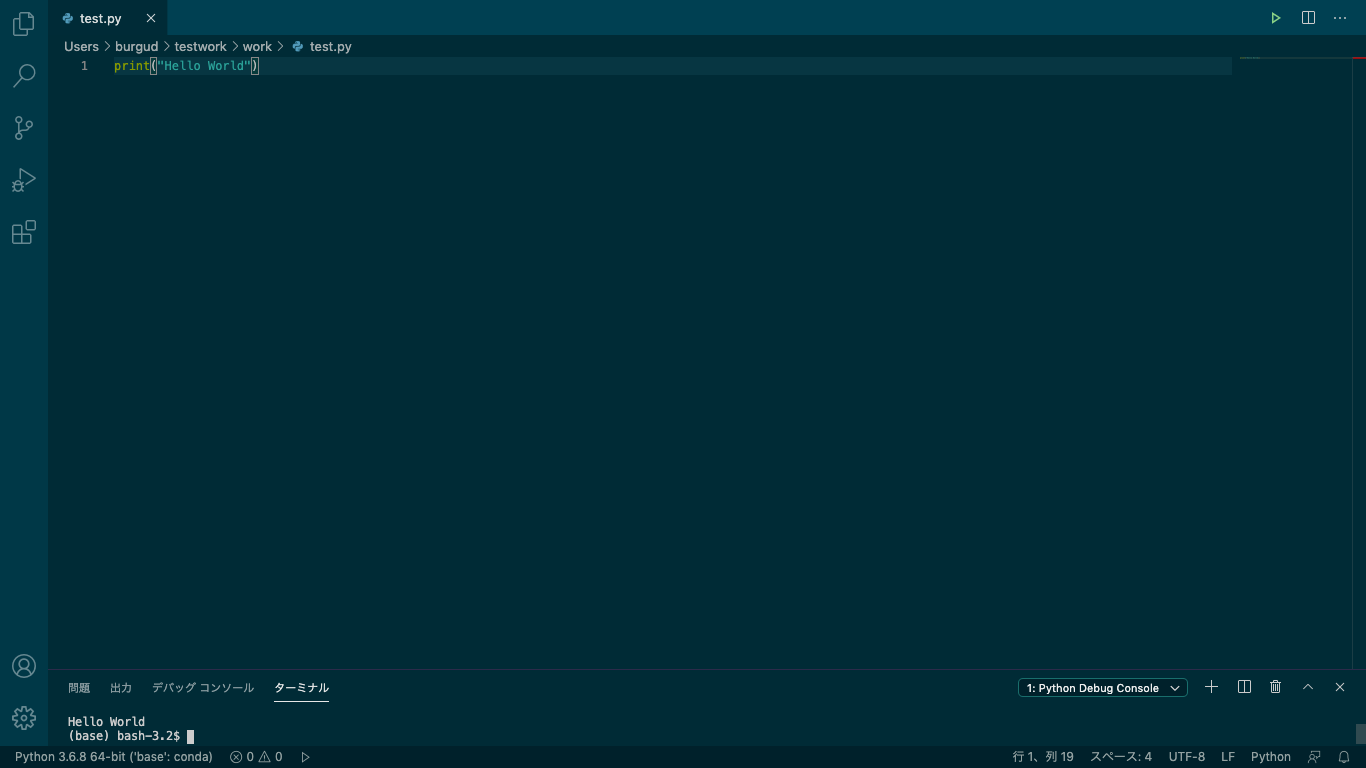The height and width of the screenshot is (768, 1366).
Task: Open notifications bell in status bar
Action: [1344, 757]
